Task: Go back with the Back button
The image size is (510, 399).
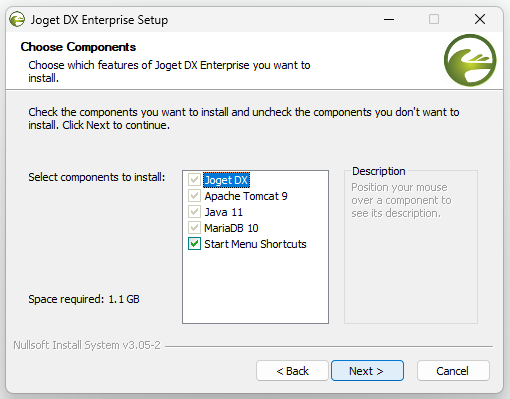Action: pos(292,371)
